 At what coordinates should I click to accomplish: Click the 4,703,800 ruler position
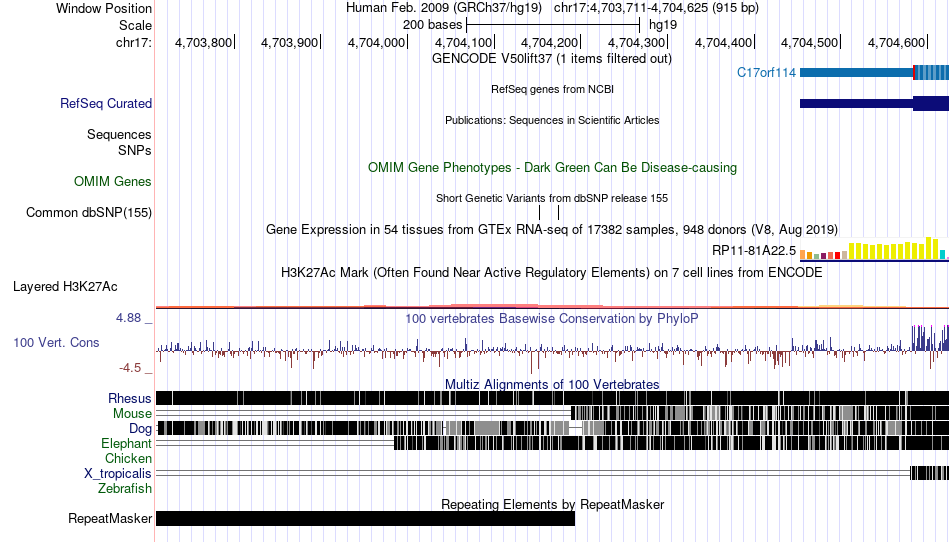point(203,42)
